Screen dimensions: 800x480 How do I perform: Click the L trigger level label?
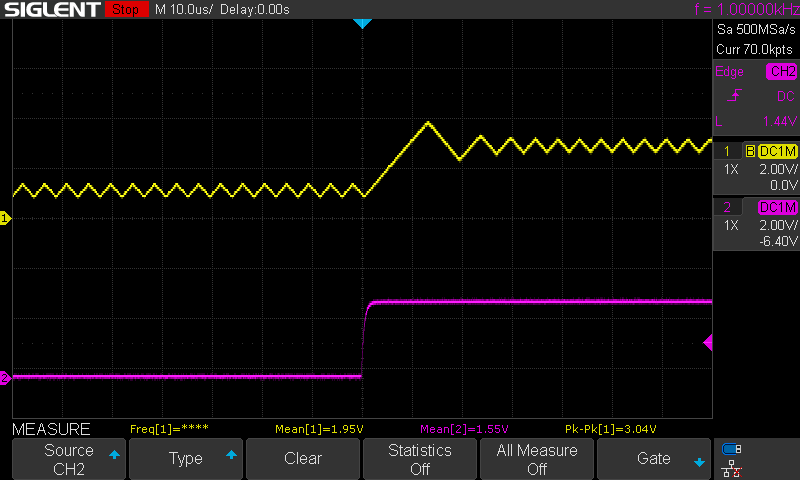pos(719,121)
